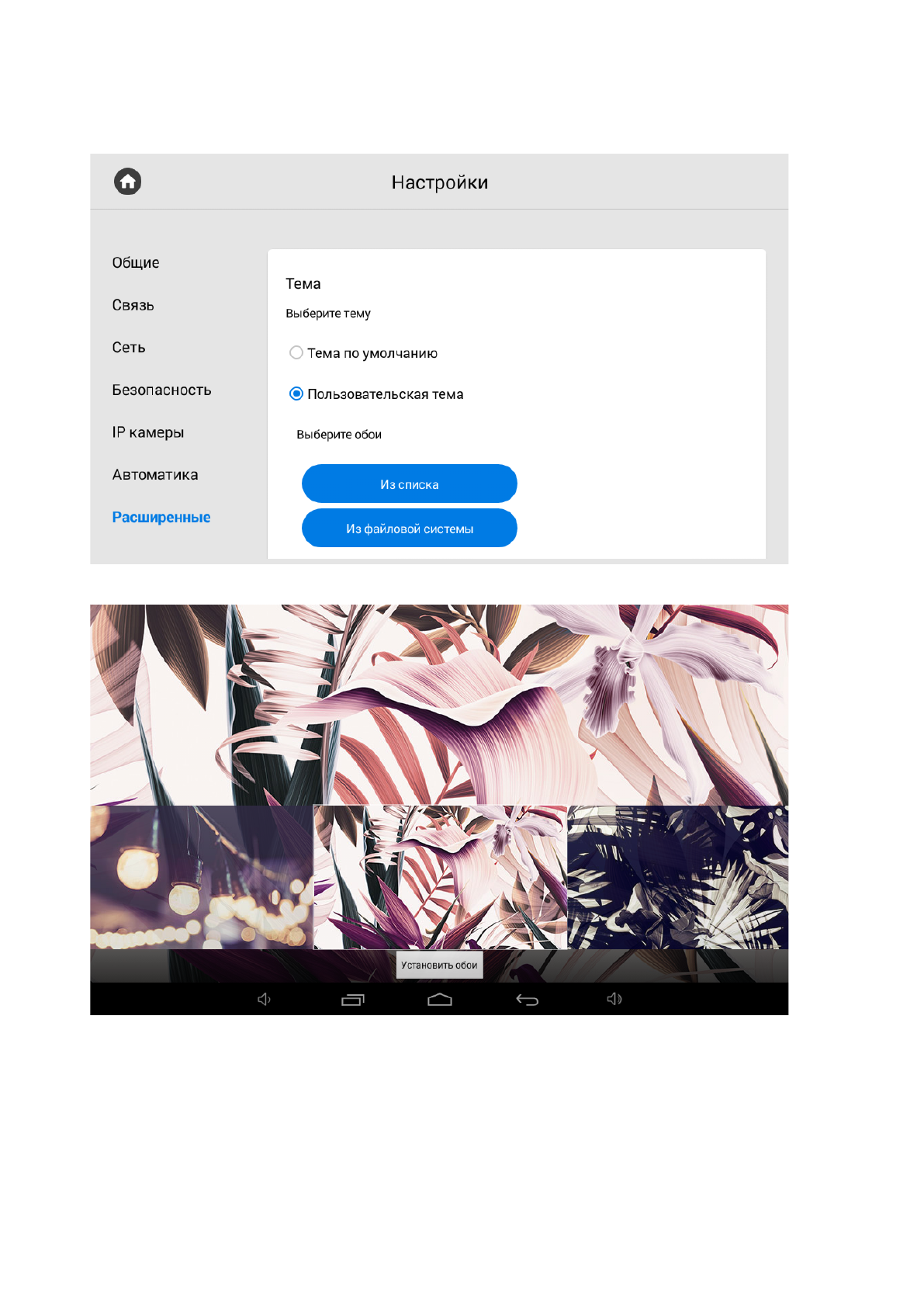Viewport: 924px width, 1307px height.
Task: Open the IP камеры settings section
Action: pyautogui.click(x=148, y=433)
